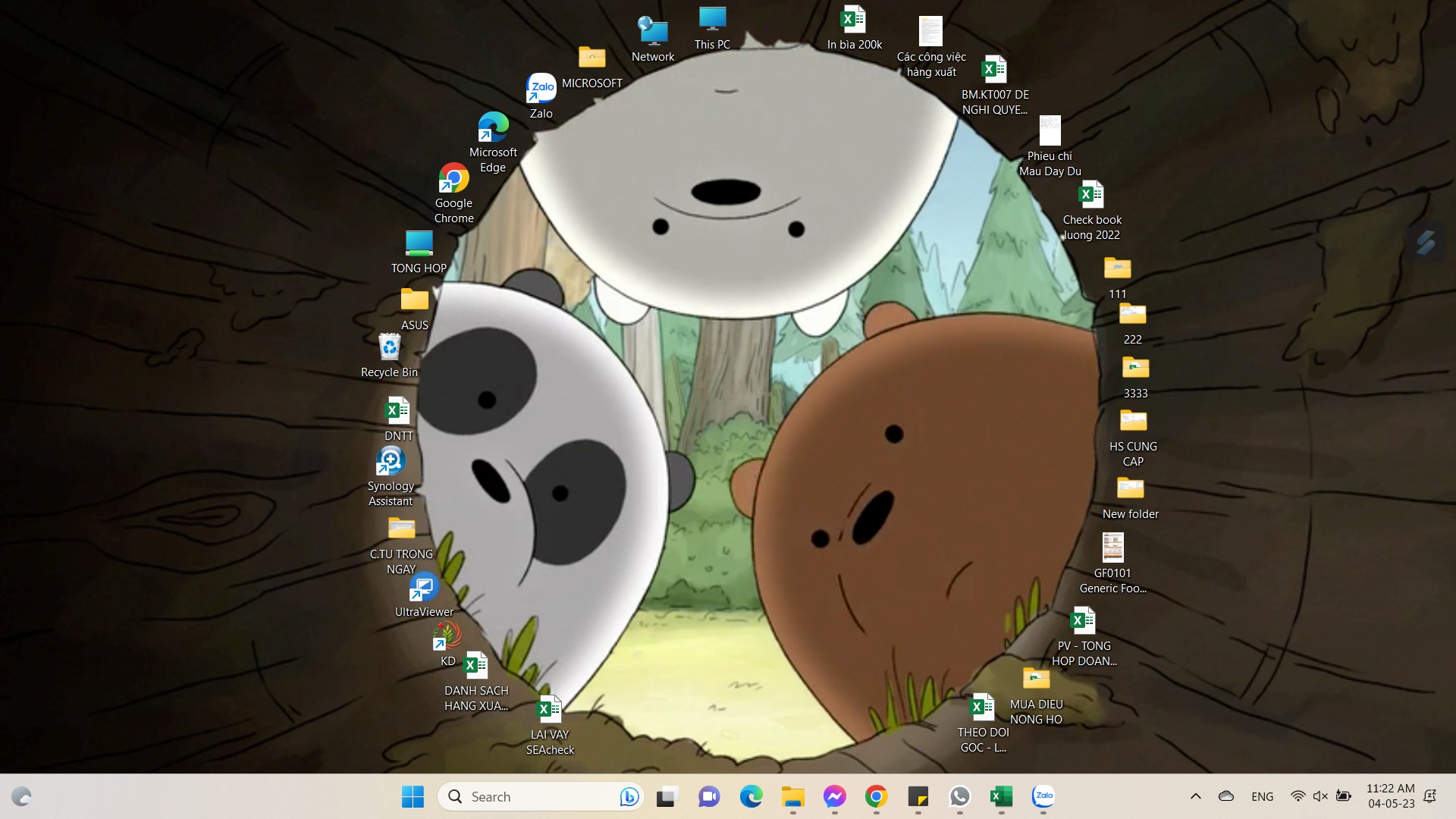Open the clock showing 11:22 AM
The image size is (1456, 819).
tap(1391, 796)
